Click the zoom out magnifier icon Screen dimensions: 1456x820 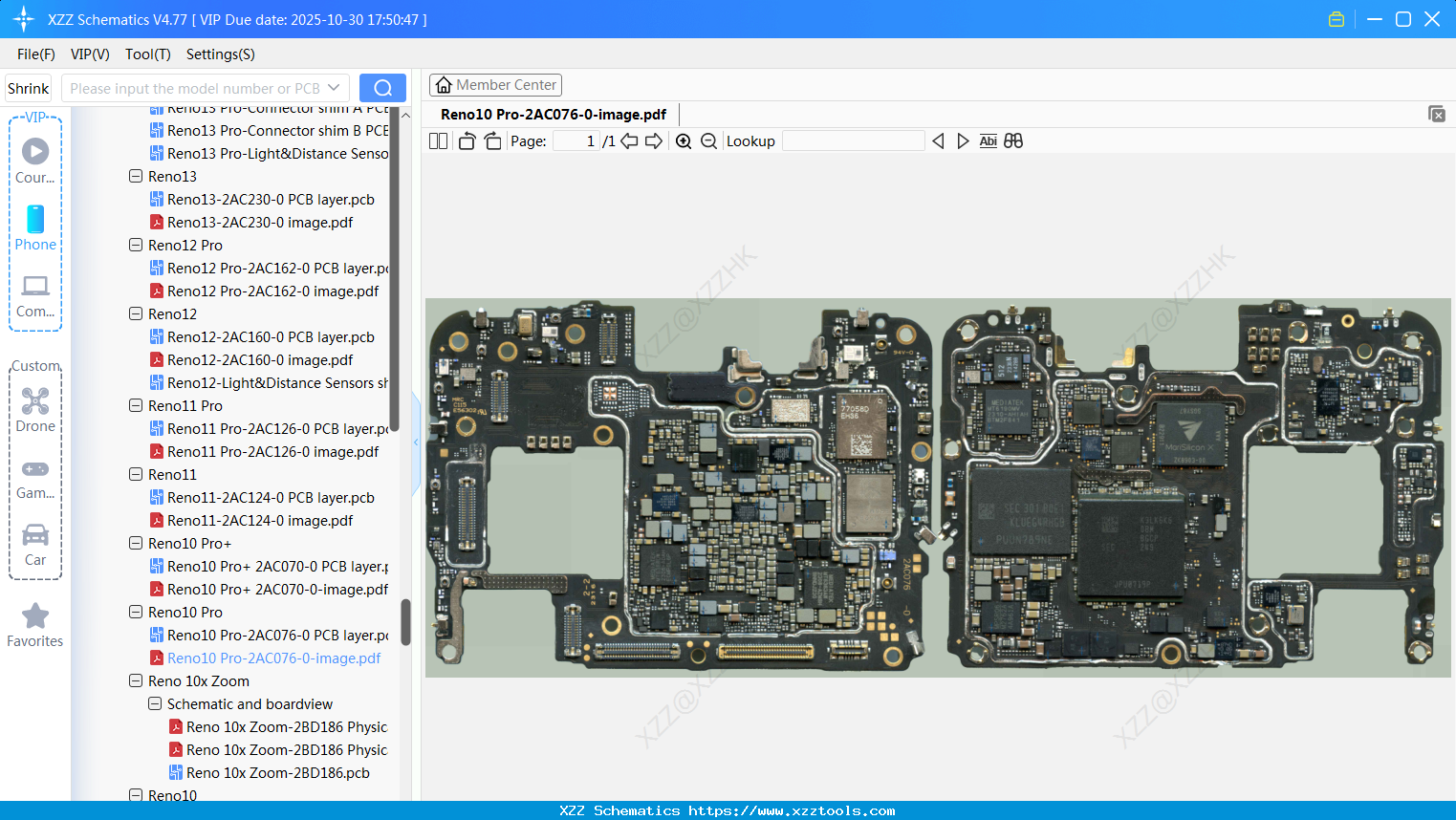click(708, 141)
